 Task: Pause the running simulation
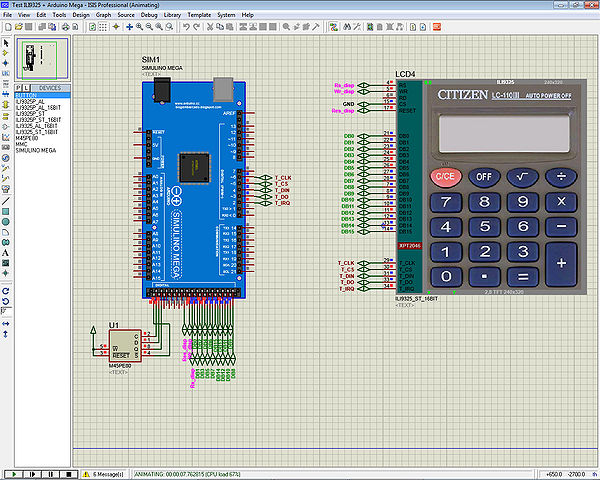[50, 474]
